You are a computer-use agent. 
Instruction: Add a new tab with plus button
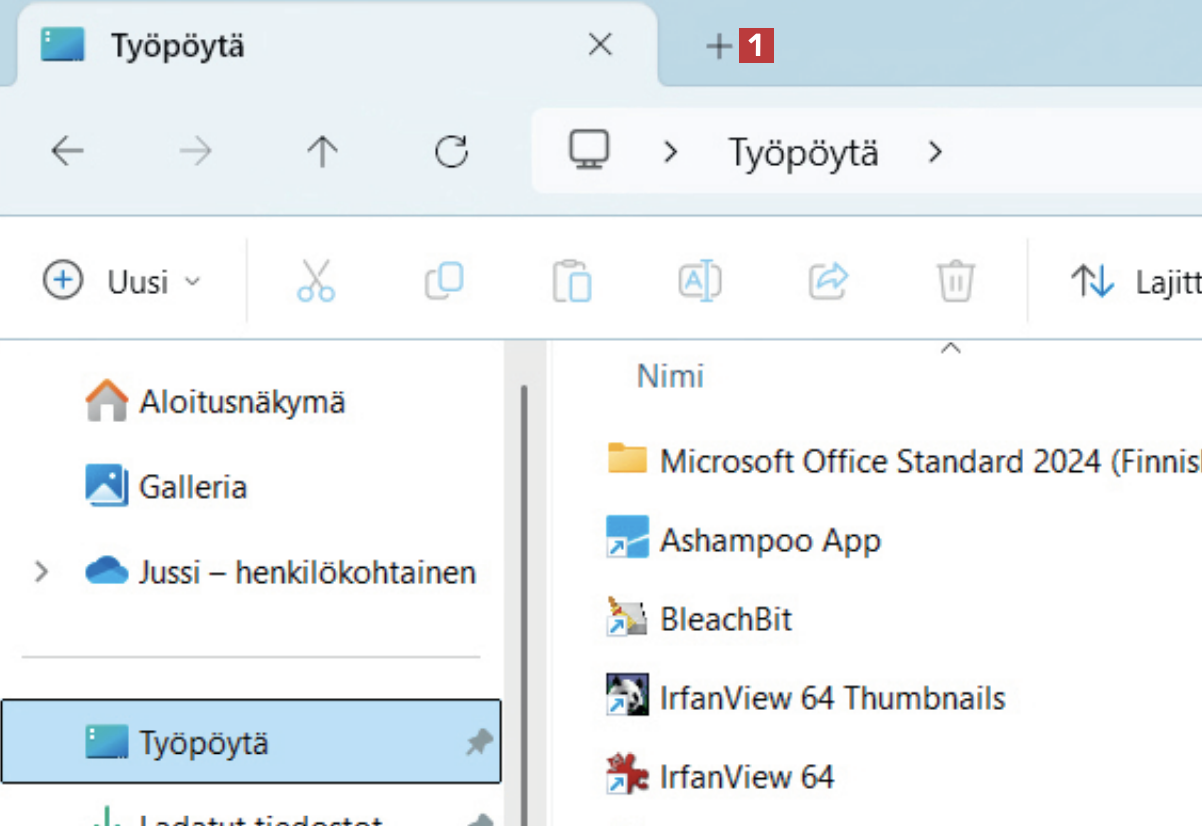pyautogui.click(x=718, y=46)
